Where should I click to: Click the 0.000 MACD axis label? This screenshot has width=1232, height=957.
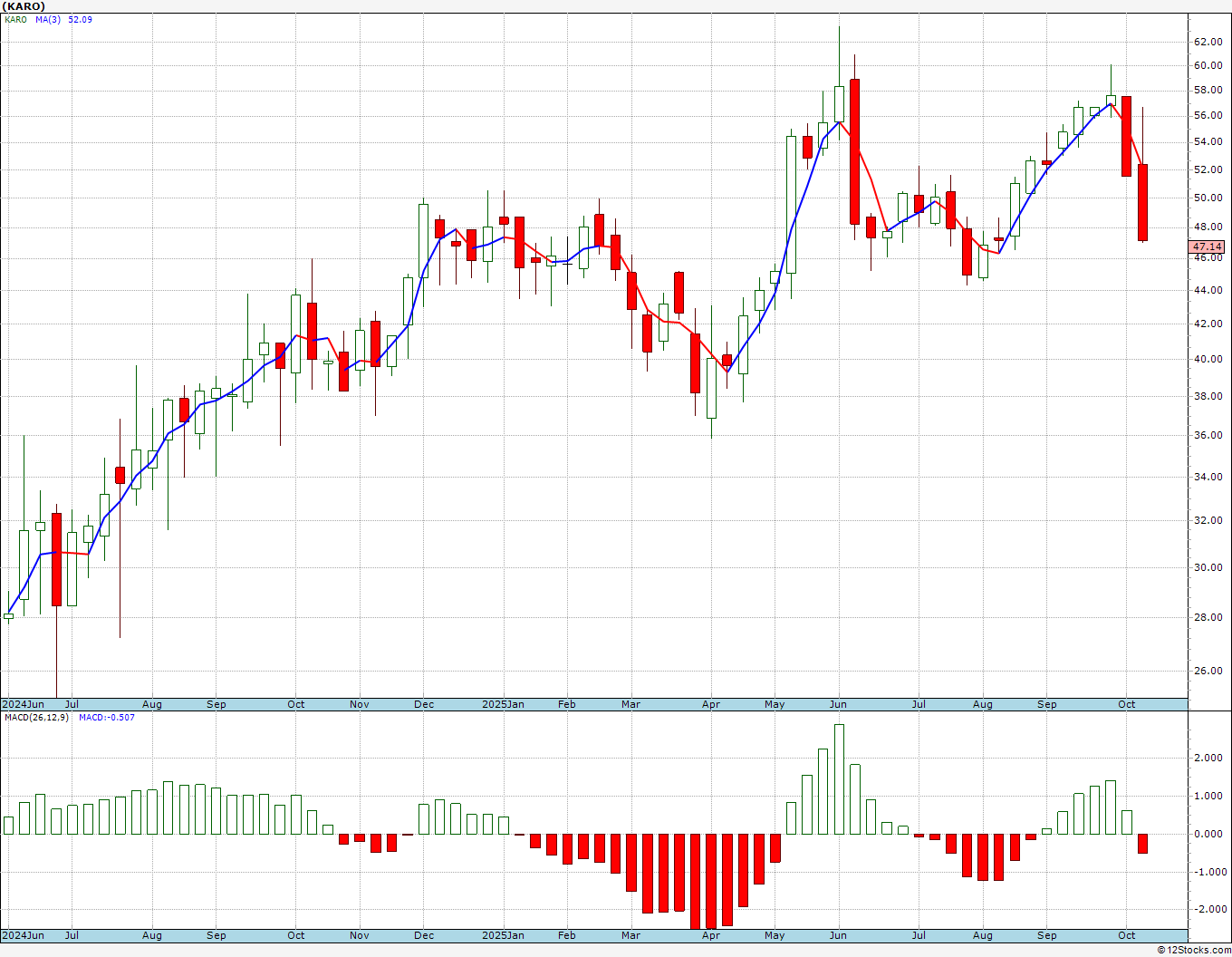(1208, 834)
